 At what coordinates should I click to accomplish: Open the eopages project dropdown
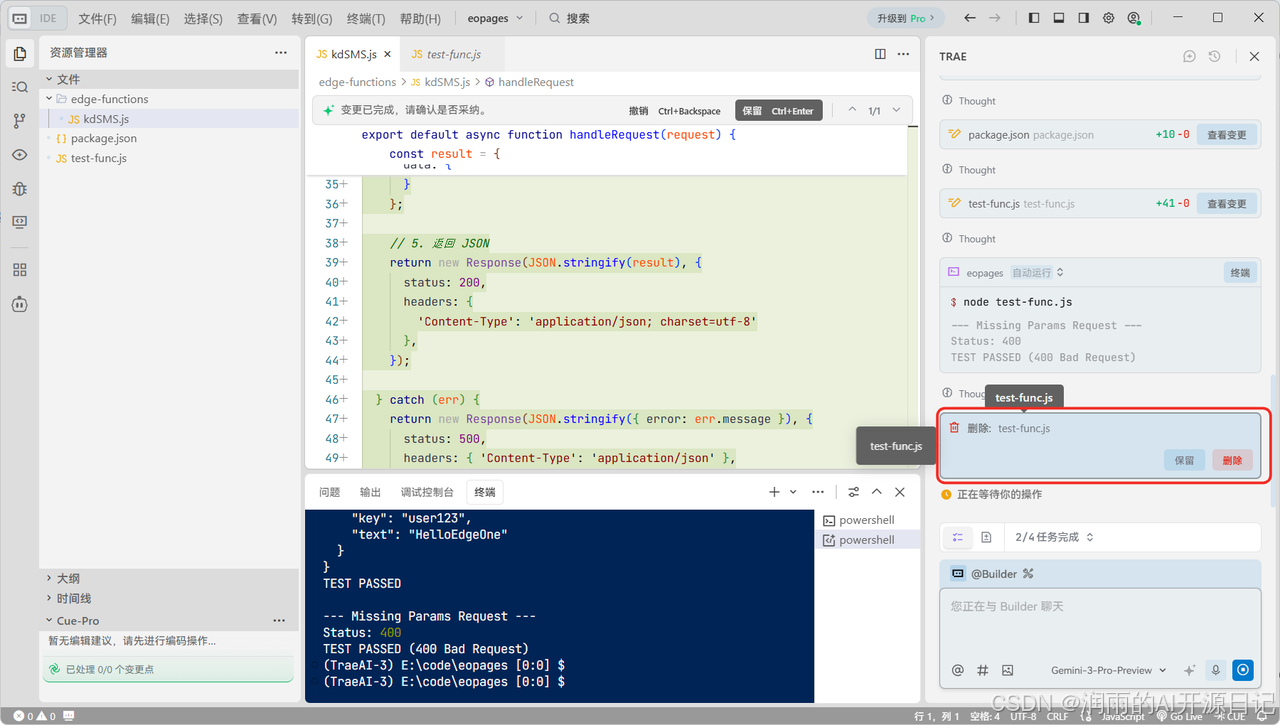(495, 18)
